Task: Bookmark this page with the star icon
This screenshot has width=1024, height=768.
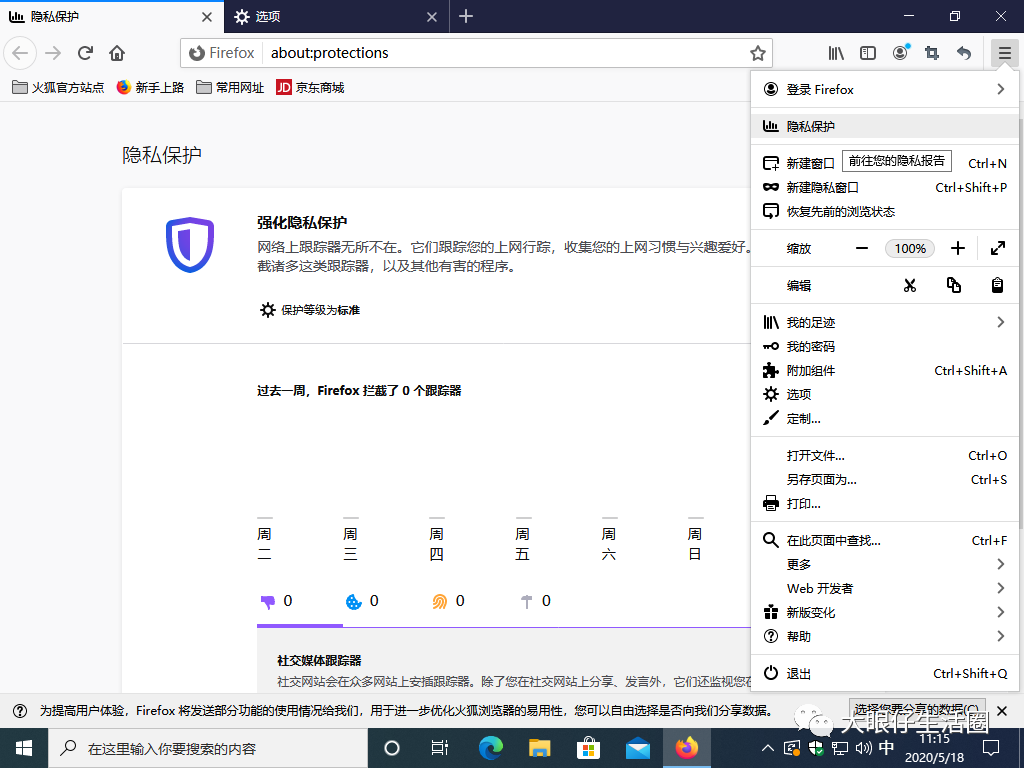Action: (758, 53)
